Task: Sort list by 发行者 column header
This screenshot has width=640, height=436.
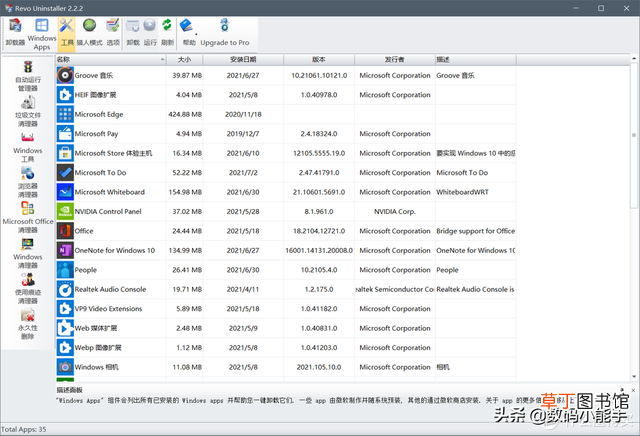Action: point(395,60)
